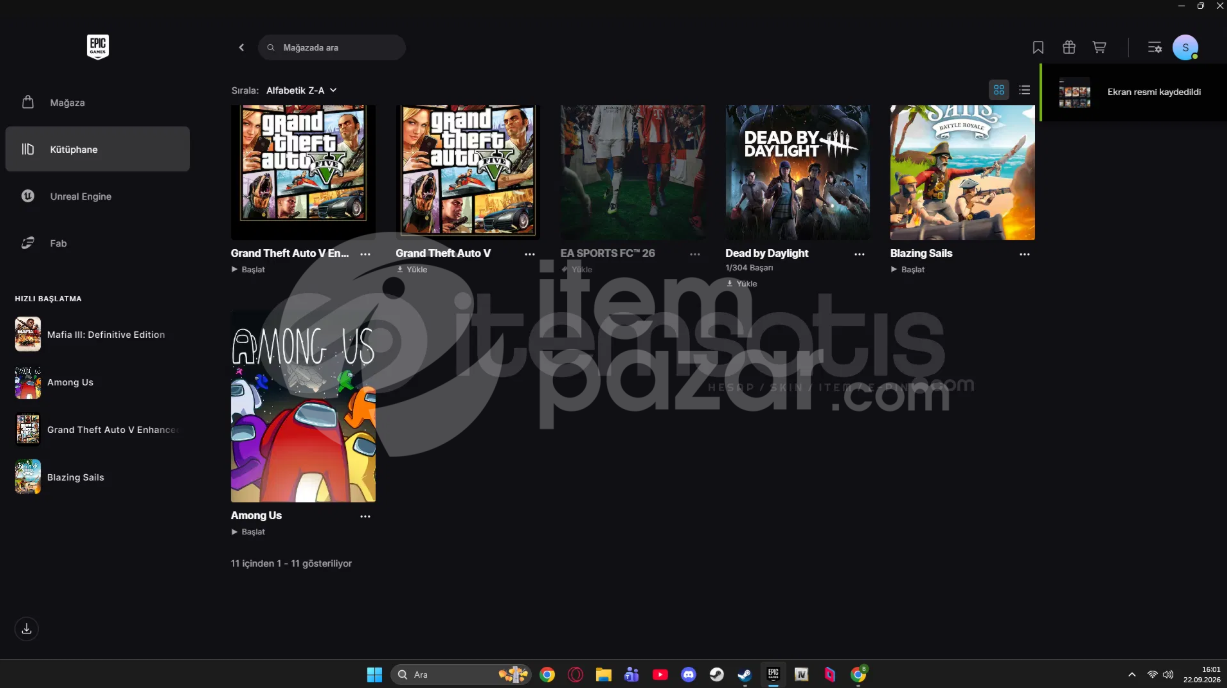The image size is (1227, 688).
Task: Click the taskbar Ara search box
Action: pos(460,675)
